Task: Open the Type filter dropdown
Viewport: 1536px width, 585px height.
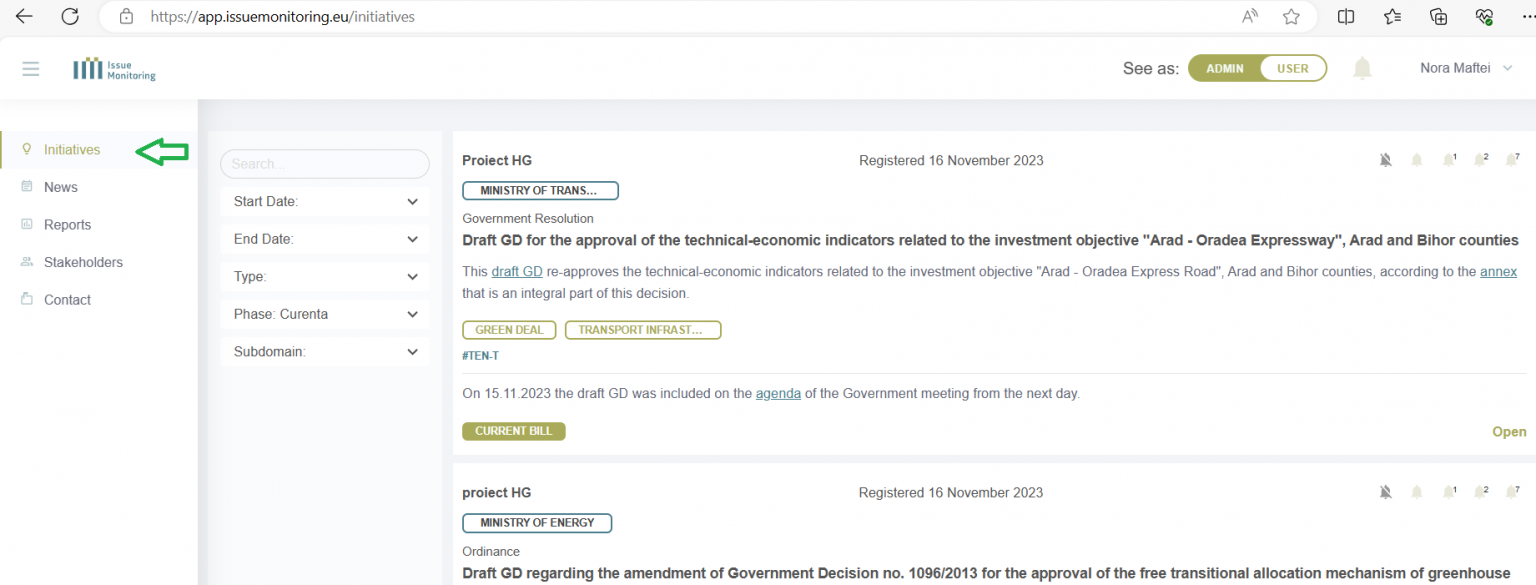Action: click(324, 276)
